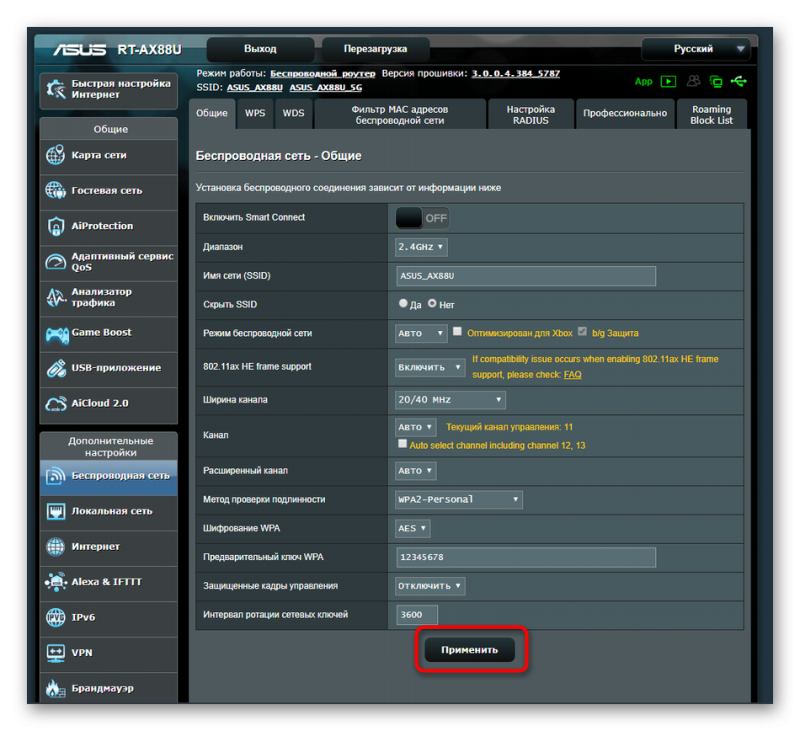Screen dimensions: 800x731
Task: Click the Интернет globe icon
Action: tap(55, 546)
